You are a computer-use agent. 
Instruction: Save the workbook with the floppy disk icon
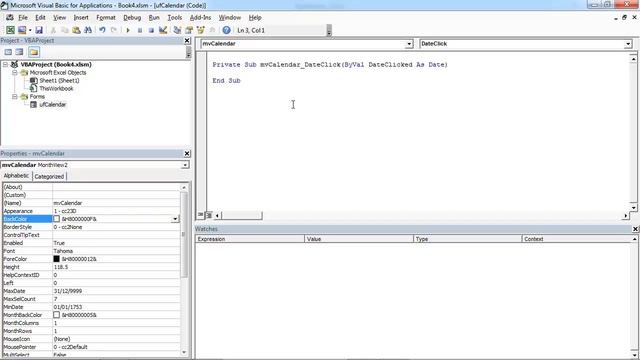click(39, 30)
